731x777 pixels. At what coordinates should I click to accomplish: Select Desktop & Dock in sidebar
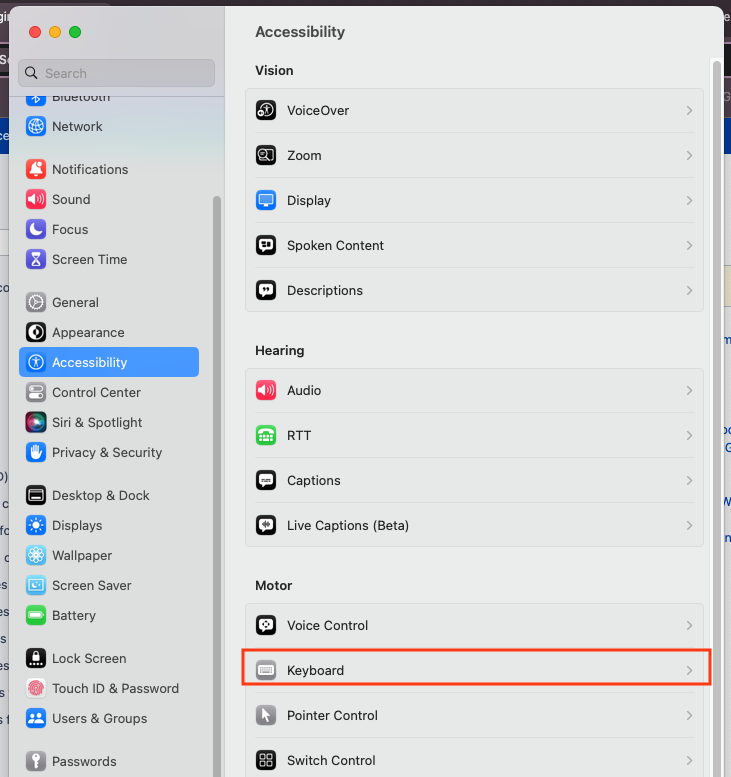pos(100,495)
